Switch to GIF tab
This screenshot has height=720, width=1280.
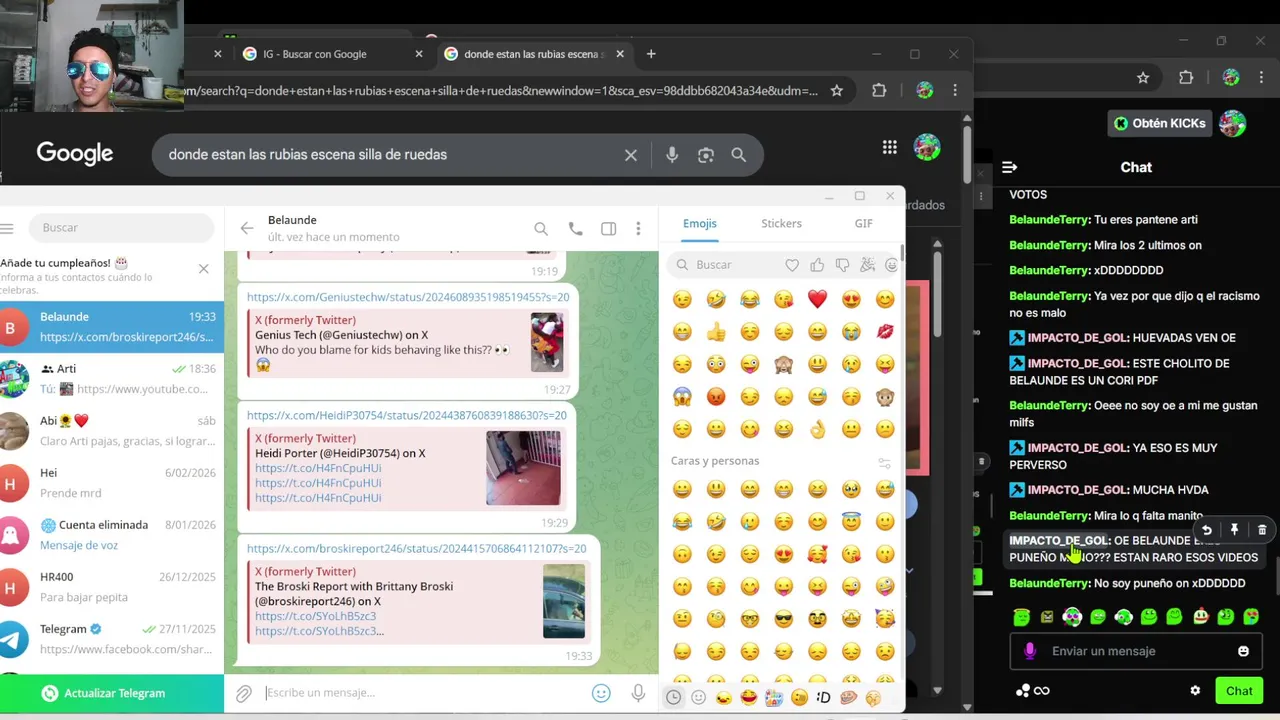coord(863,224)
